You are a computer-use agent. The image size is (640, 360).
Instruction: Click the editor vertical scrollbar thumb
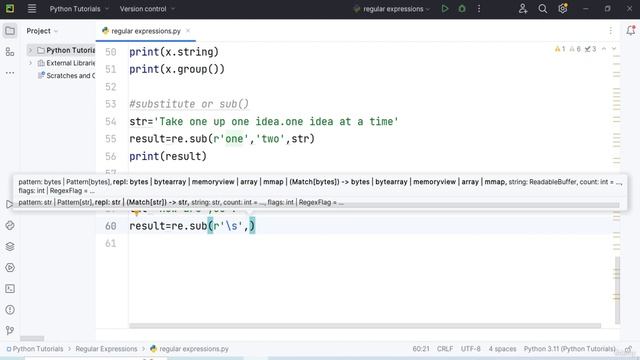[x=617, y=290]
